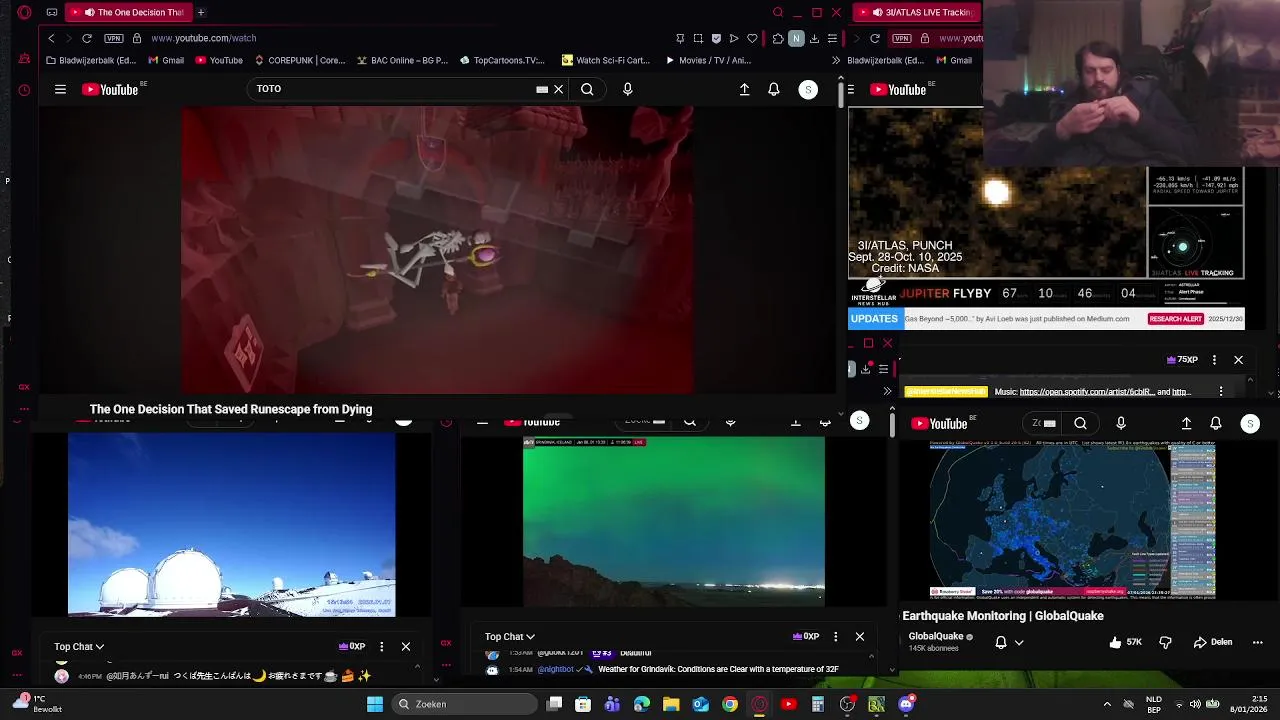Screen dimensions: 1280x720
Task: Open more actions menu next to Delen
Action: pos(1258,642)
